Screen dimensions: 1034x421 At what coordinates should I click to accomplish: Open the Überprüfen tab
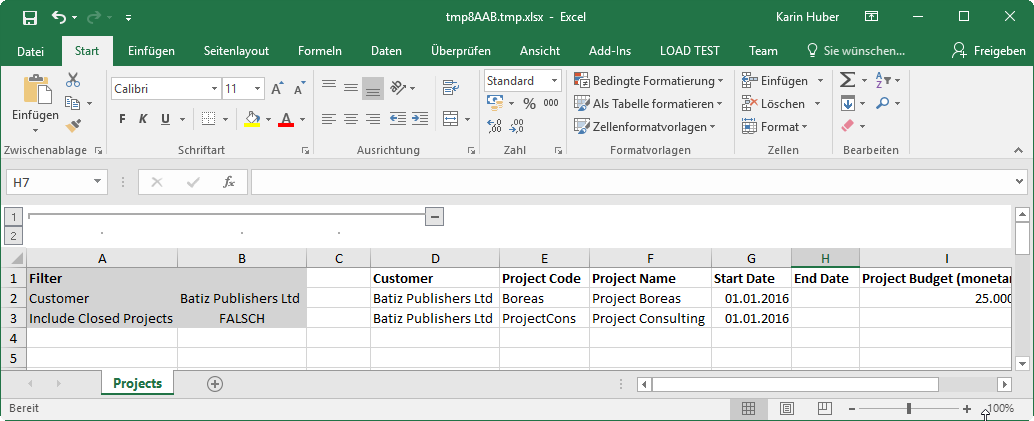tap(461, 51)
